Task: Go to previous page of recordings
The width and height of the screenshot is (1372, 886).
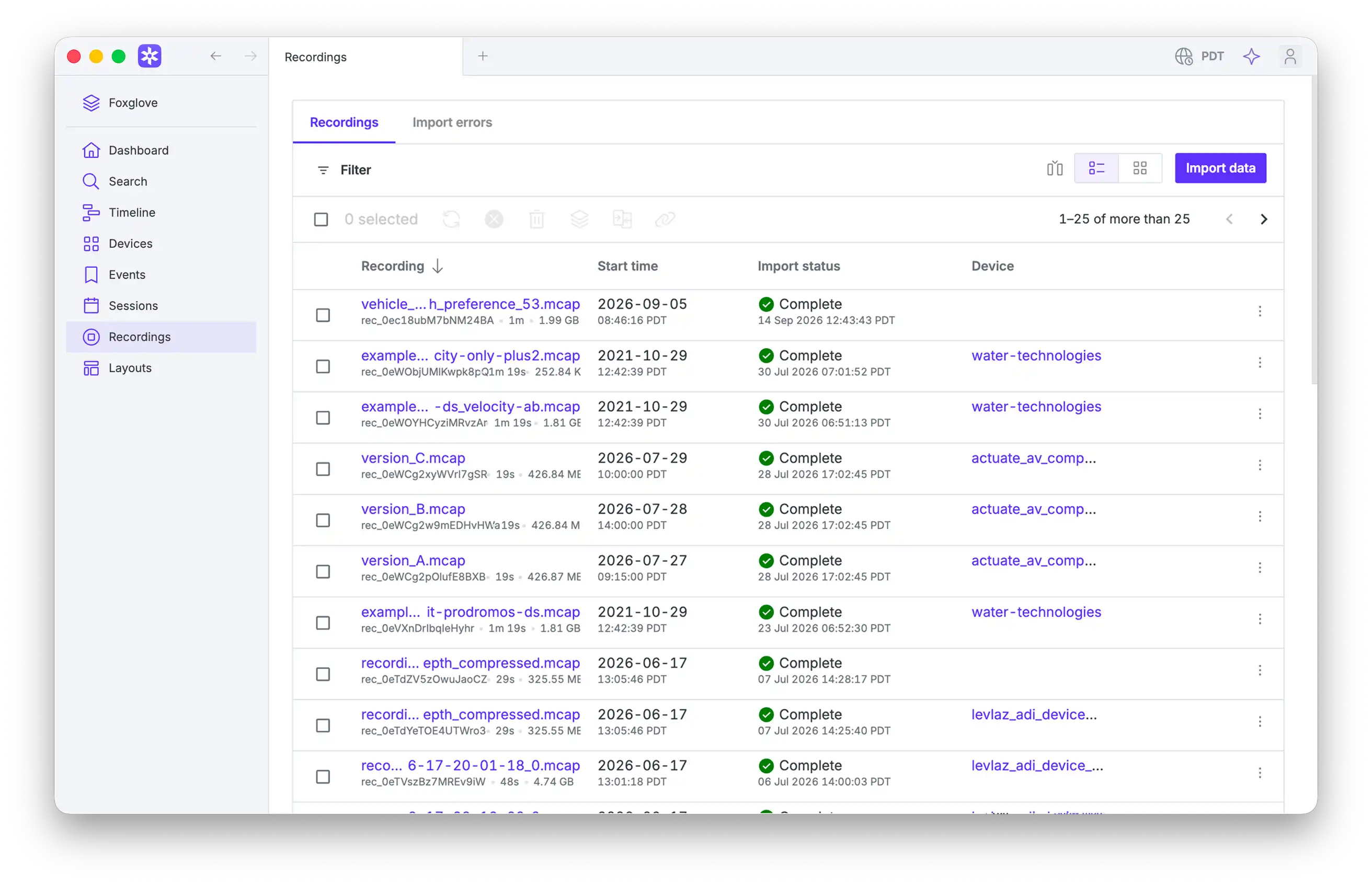Action: 1229,219
